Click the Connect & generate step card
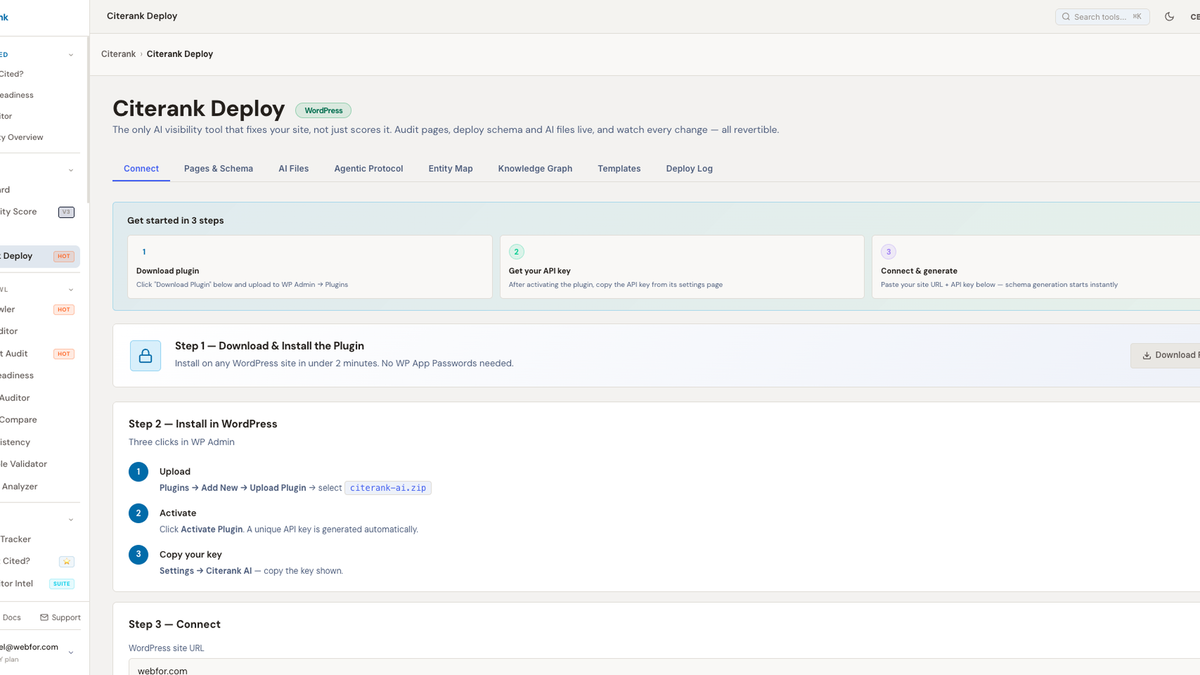The image size is (1200, 675). [1036, 267]
